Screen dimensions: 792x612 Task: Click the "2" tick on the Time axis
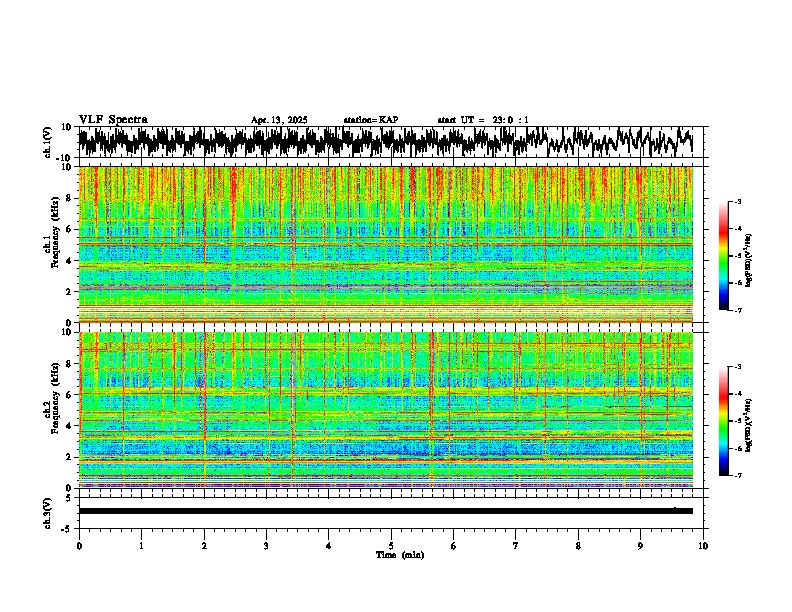pyautogui.click(x=204, y=546)
